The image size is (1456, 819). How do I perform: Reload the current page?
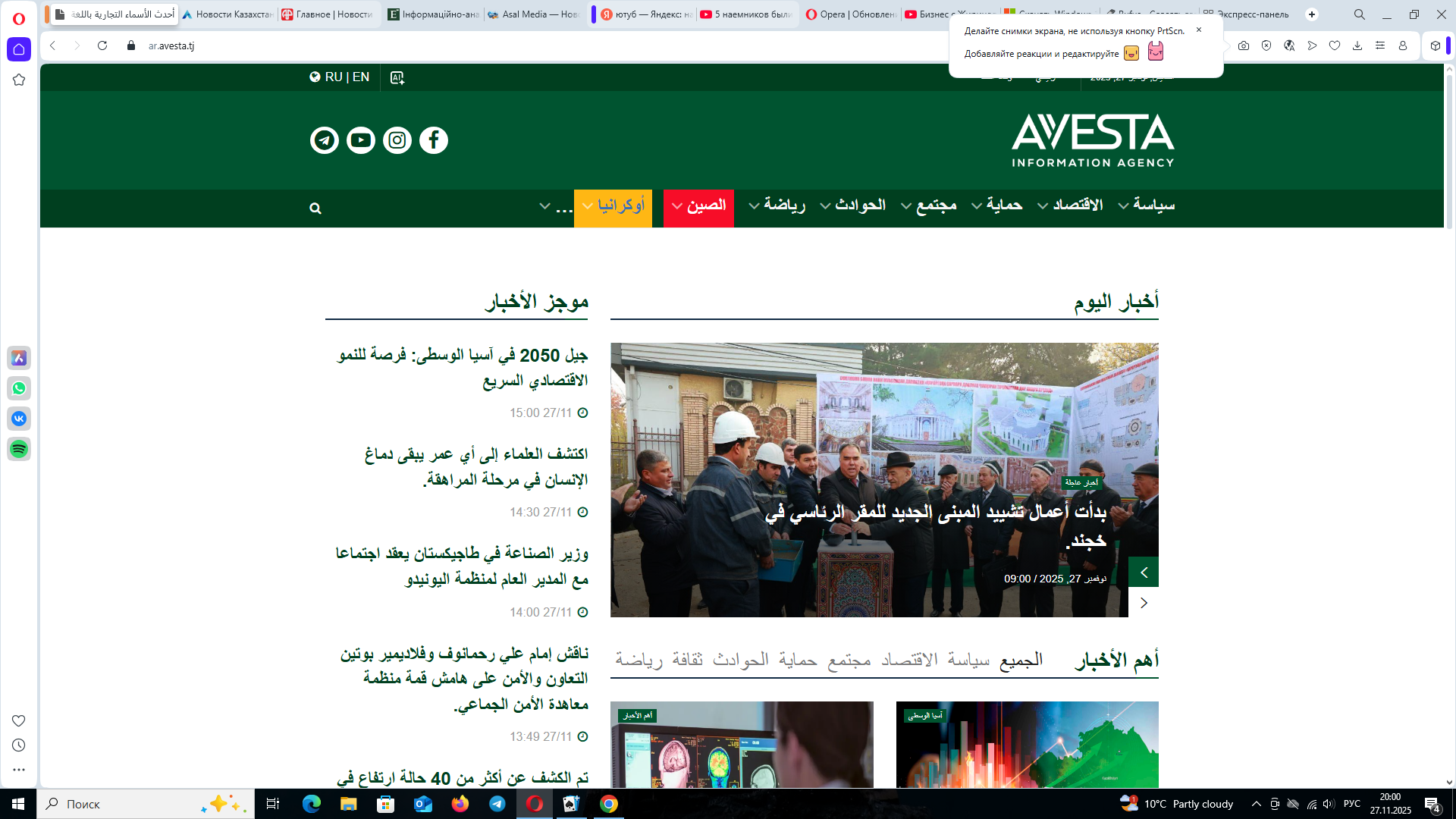tap(102, 45)
